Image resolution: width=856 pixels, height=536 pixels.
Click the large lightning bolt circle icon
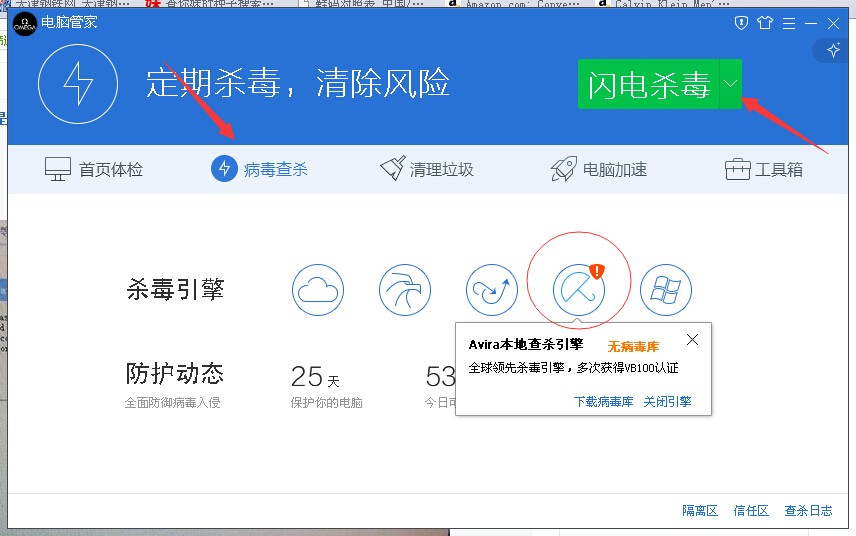click(78, 84)
